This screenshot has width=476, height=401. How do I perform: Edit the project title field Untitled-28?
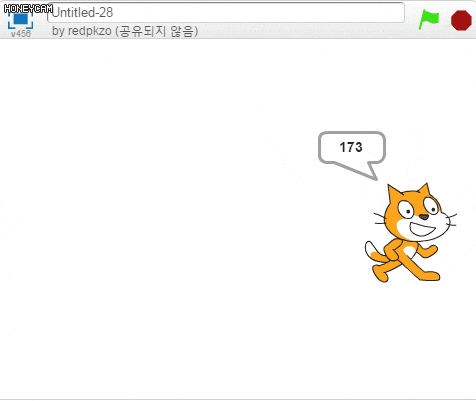(226, 13)
